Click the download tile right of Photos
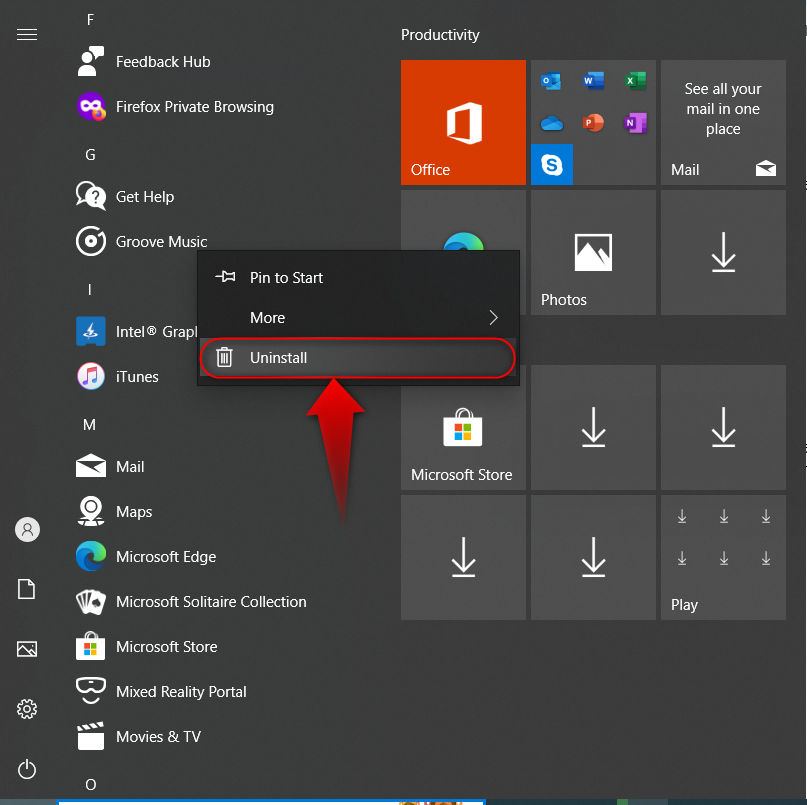The width and height of the screenshot is (807, 805). click(x=723, y=252)
